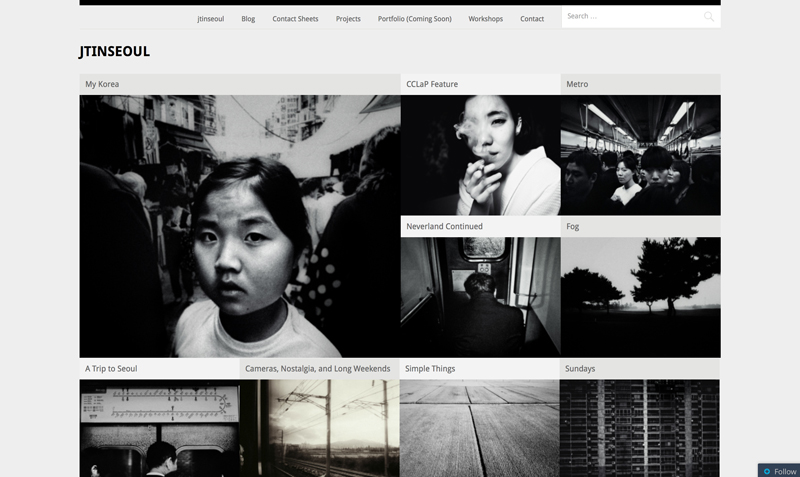Image resolution: width=800 pixels, height=477 pixels.
Task: Select the My Korea girl portrait photo
Action: tap(240, 226)
